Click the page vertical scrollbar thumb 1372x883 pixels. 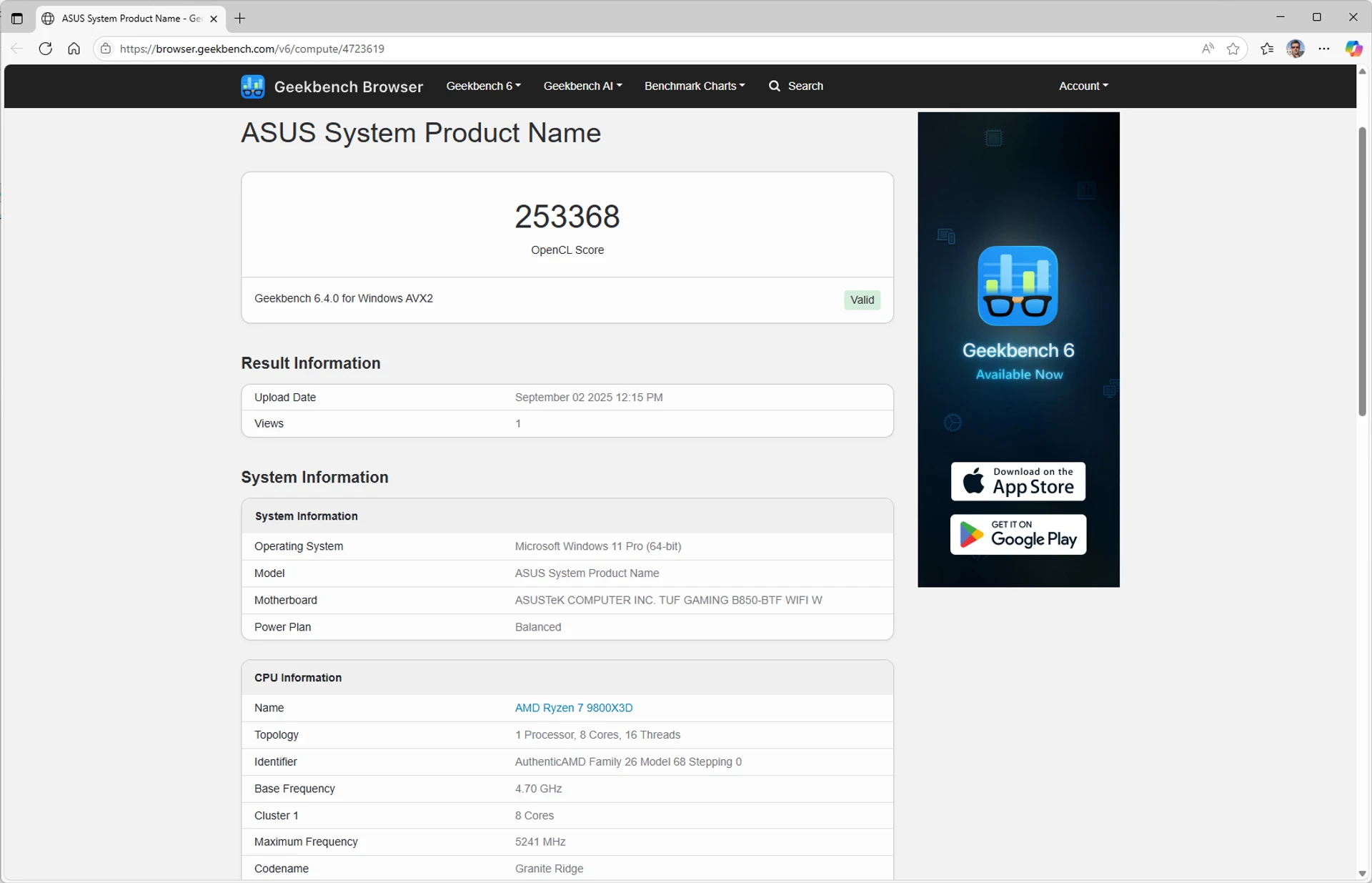click(x=1362, y=271)
